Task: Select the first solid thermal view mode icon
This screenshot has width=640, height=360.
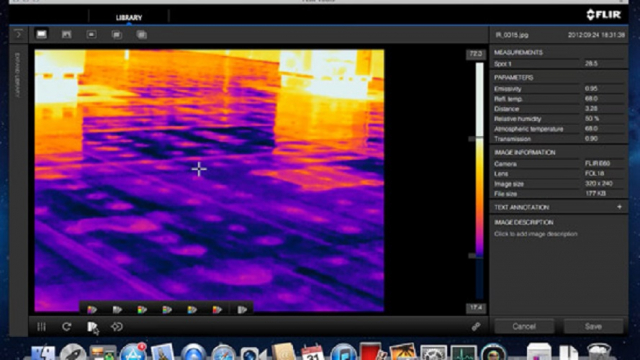Action: pos(41,34)
